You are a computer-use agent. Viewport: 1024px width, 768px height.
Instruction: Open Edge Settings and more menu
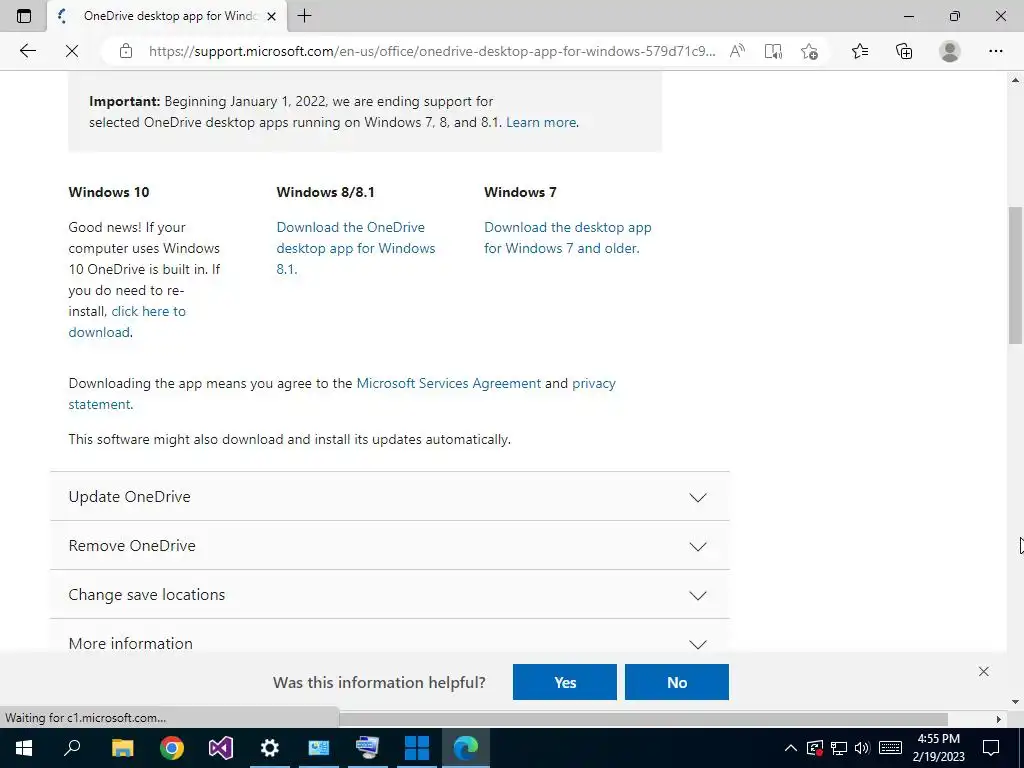point(995,51)
